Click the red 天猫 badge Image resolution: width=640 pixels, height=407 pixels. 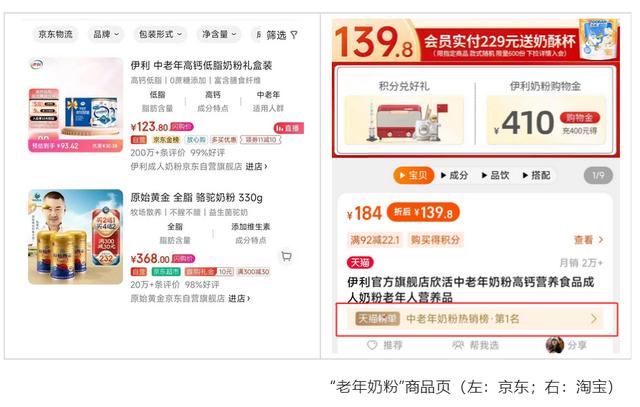(x=360, y=262)
